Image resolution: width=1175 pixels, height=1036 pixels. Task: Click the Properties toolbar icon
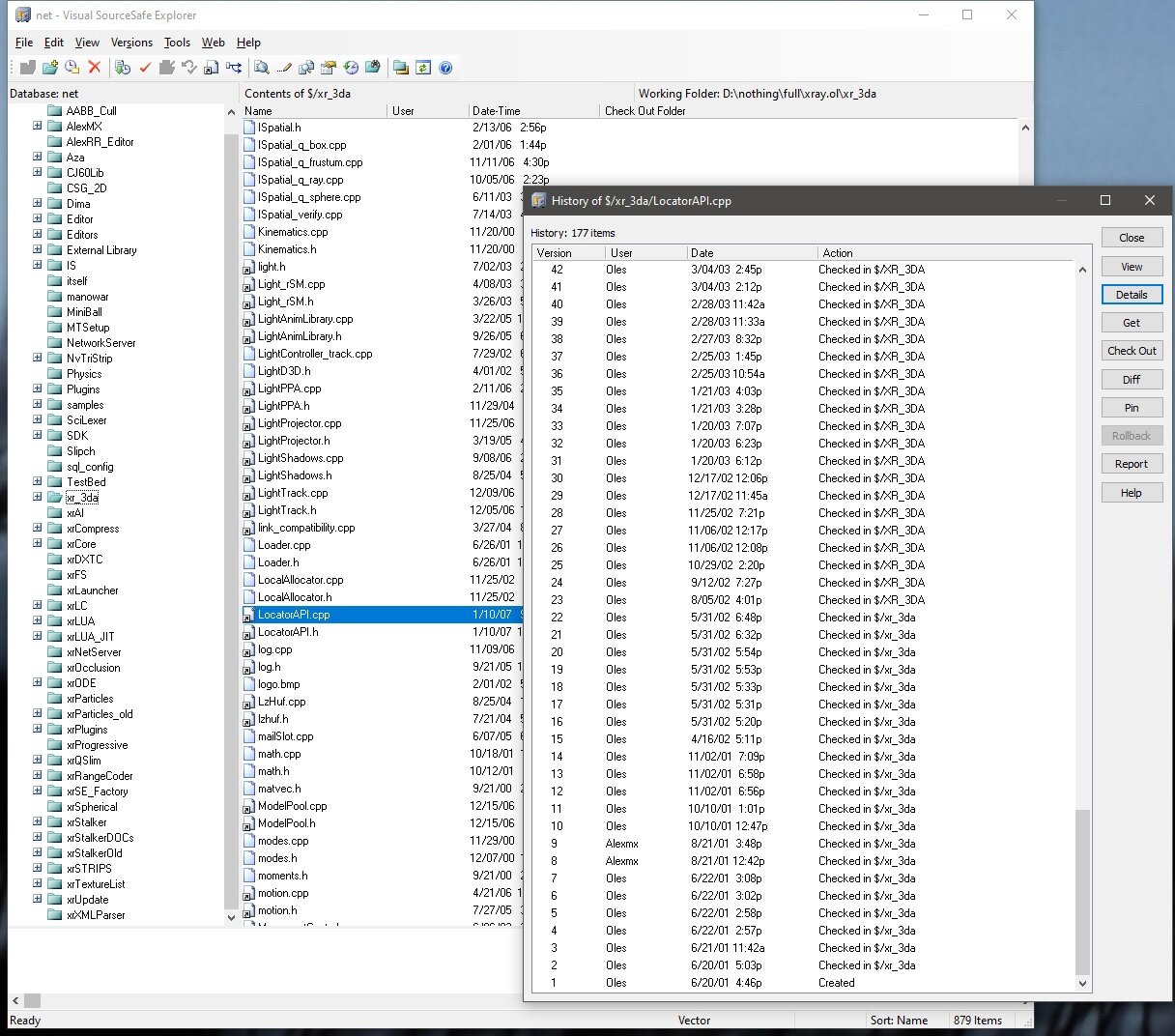point(329,68)
